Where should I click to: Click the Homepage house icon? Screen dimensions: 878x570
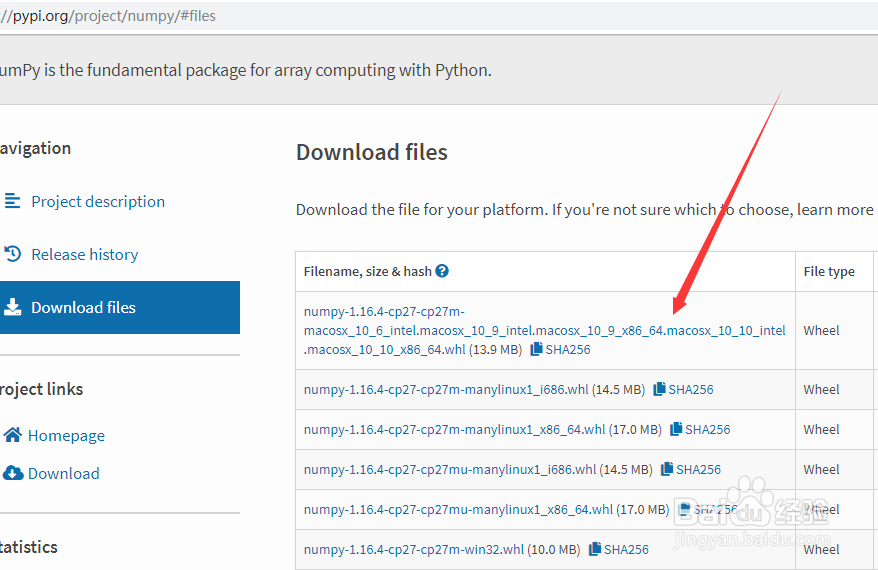tap(12, 434)
